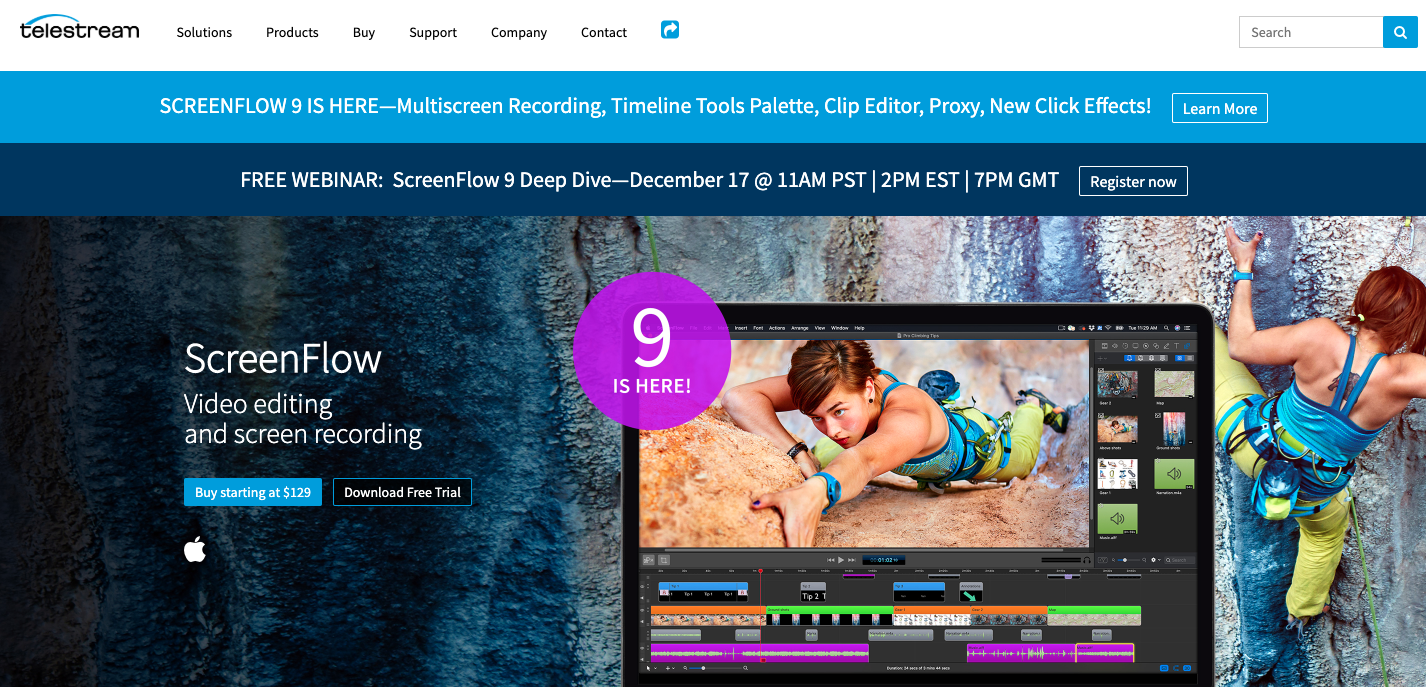Adjust the timeline zoom slider

pyautogui.click(x=703, y=668)
